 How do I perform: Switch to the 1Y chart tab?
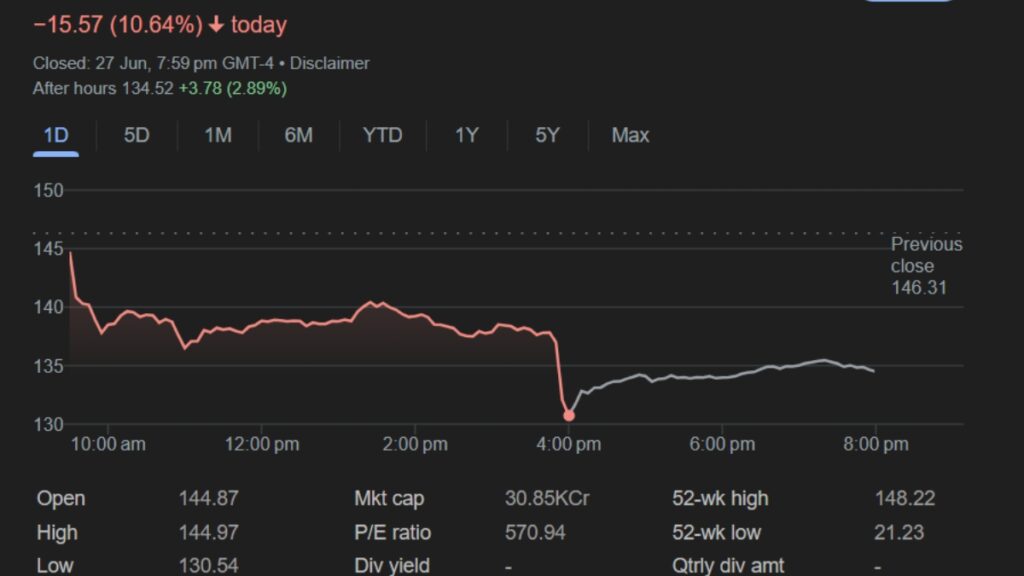click(x=467, y=135)
